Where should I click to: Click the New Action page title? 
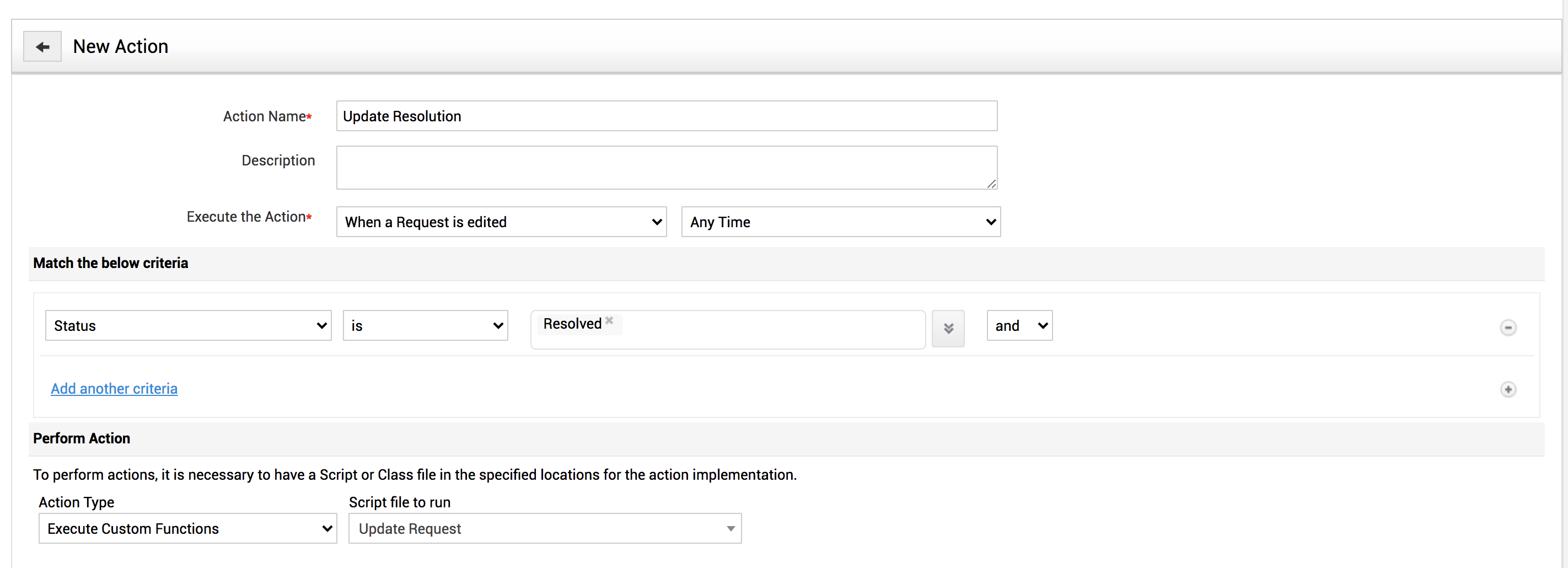(121, 47)
